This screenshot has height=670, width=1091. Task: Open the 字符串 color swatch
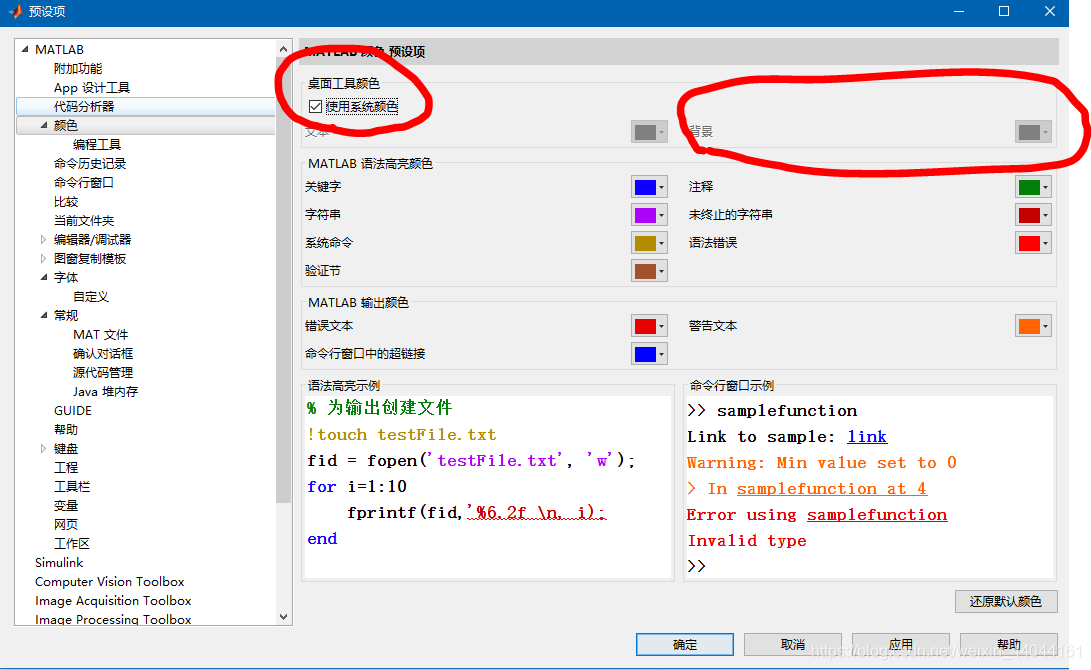pos(649,214)
